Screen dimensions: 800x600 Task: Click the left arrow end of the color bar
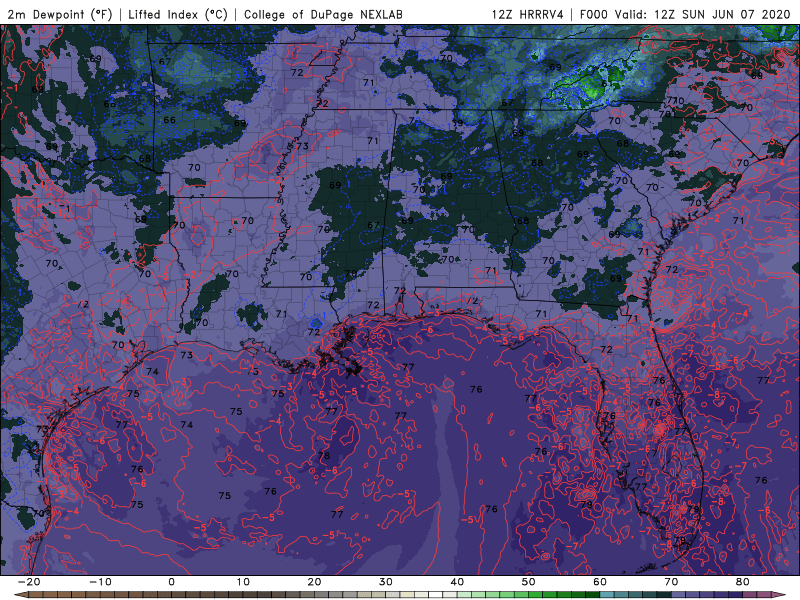21,594
